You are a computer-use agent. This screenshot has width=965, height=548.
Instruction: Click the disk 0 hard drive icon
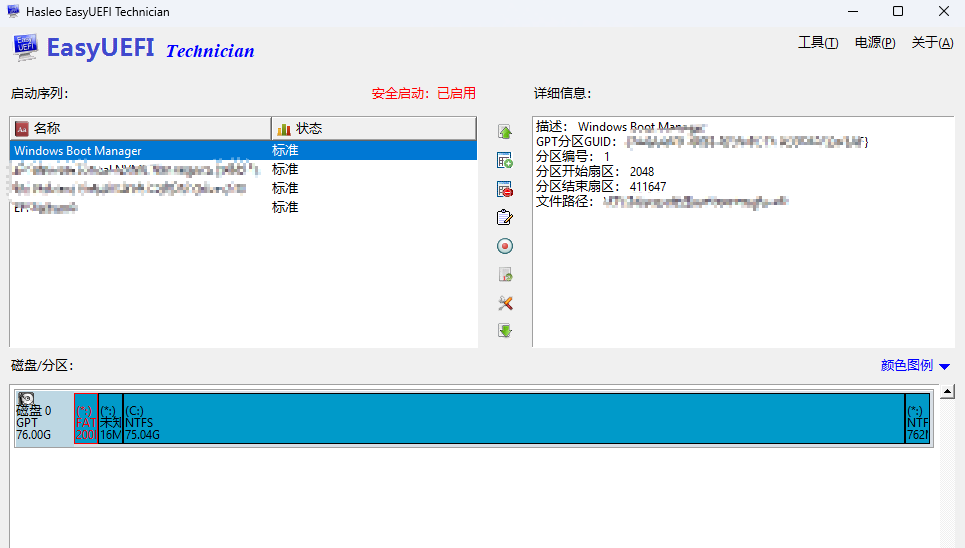(x=26, y=400)
